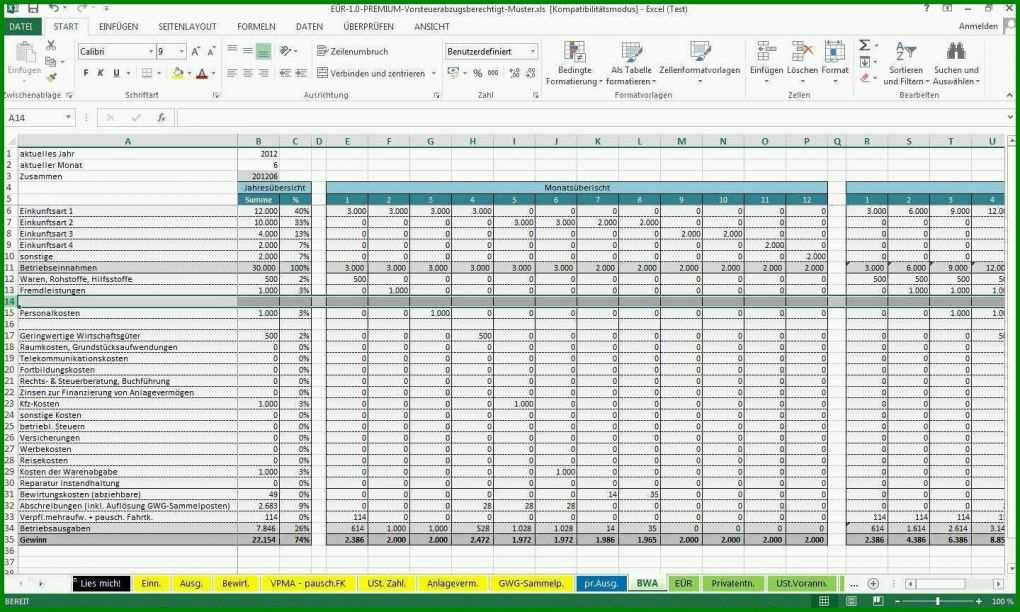Adjust the zoom slider handle
Image resolution: width=1020 pixels, height=612 pixels.
coord(937,601)
